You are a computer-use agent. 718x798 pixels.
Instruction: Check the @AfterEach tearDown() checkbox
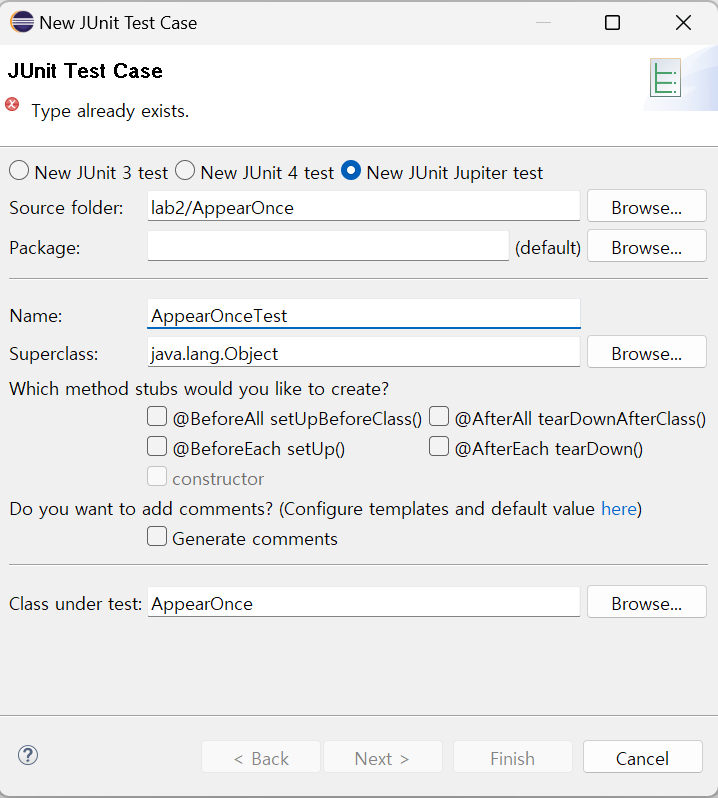point(439,447)
